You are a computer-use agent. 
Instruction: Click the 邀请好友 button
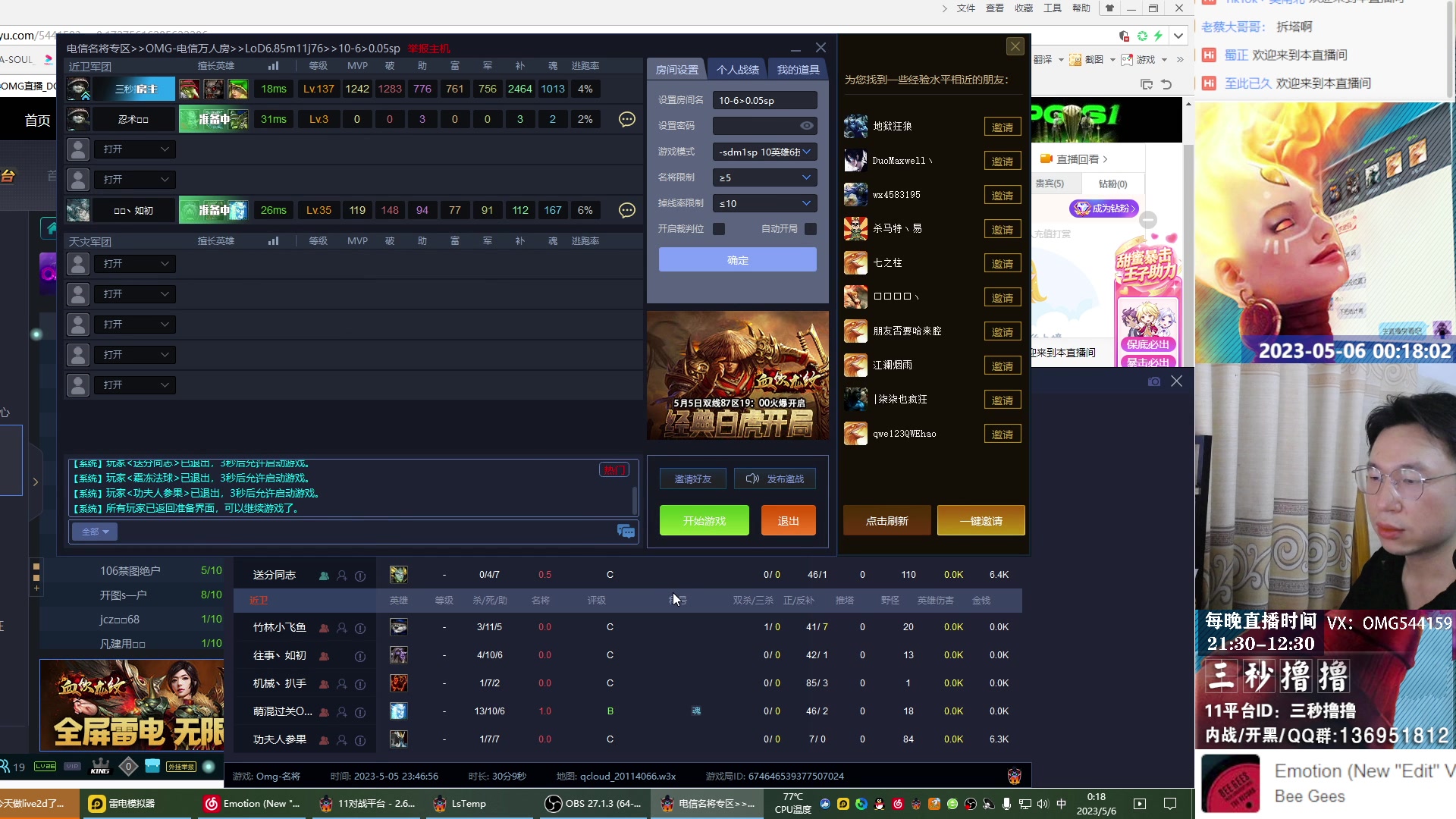[x=693, y=479]
